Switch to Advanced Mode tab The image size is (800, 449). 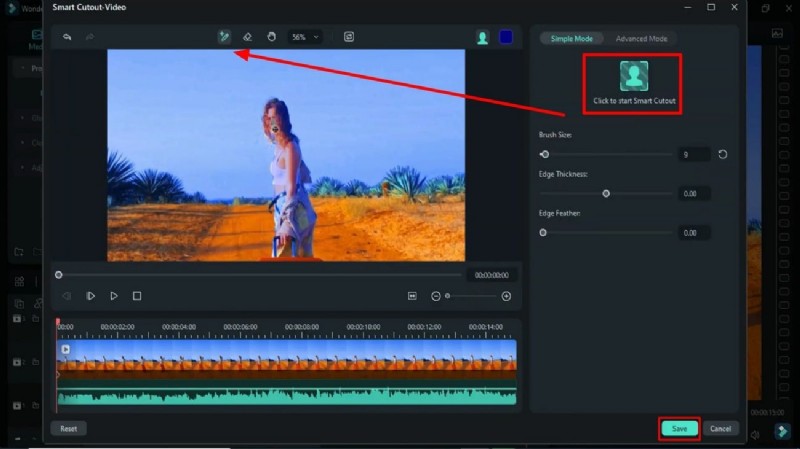point(641,38)
